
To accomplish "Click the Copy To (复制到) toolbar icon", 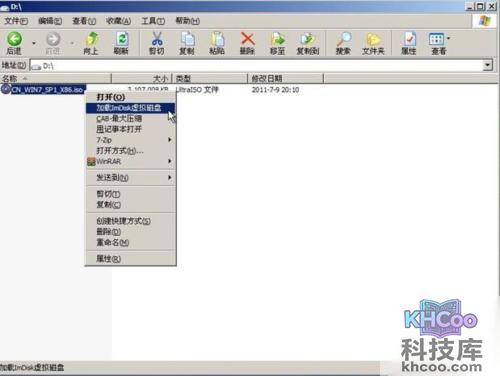I will 308,39.
